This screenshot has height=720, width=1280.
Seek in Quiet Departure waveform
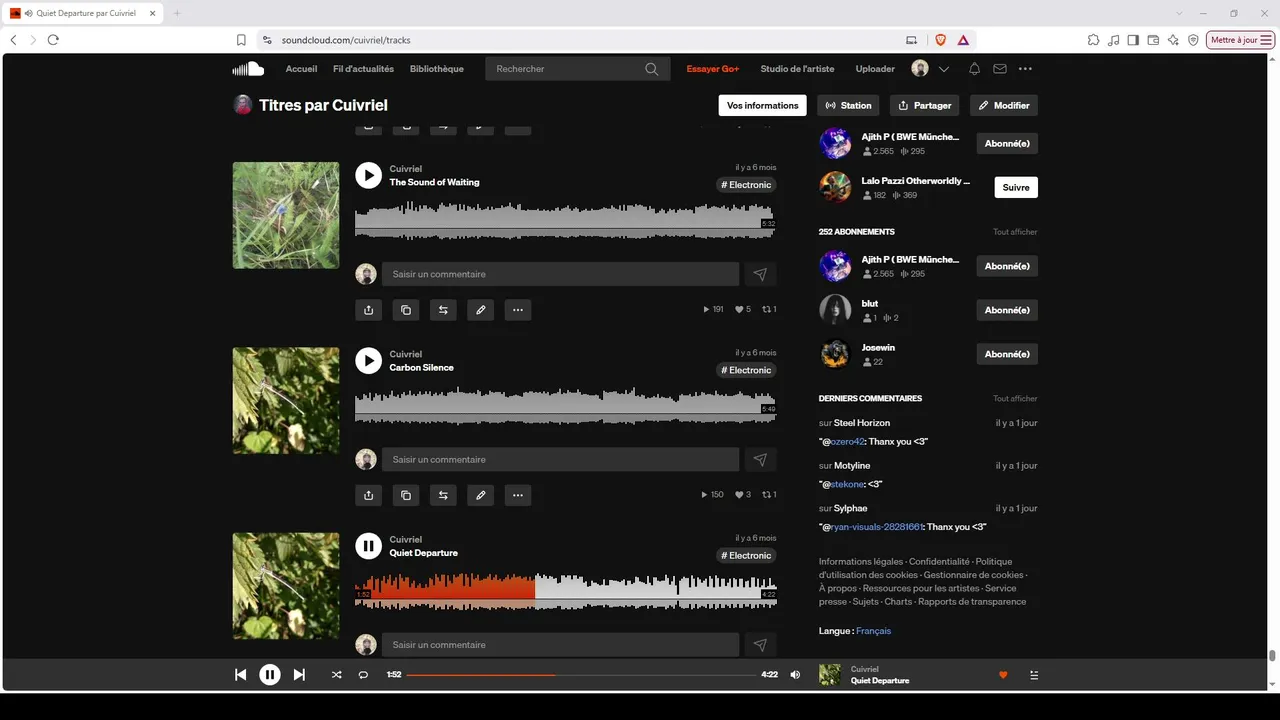(x=566, y=591)
